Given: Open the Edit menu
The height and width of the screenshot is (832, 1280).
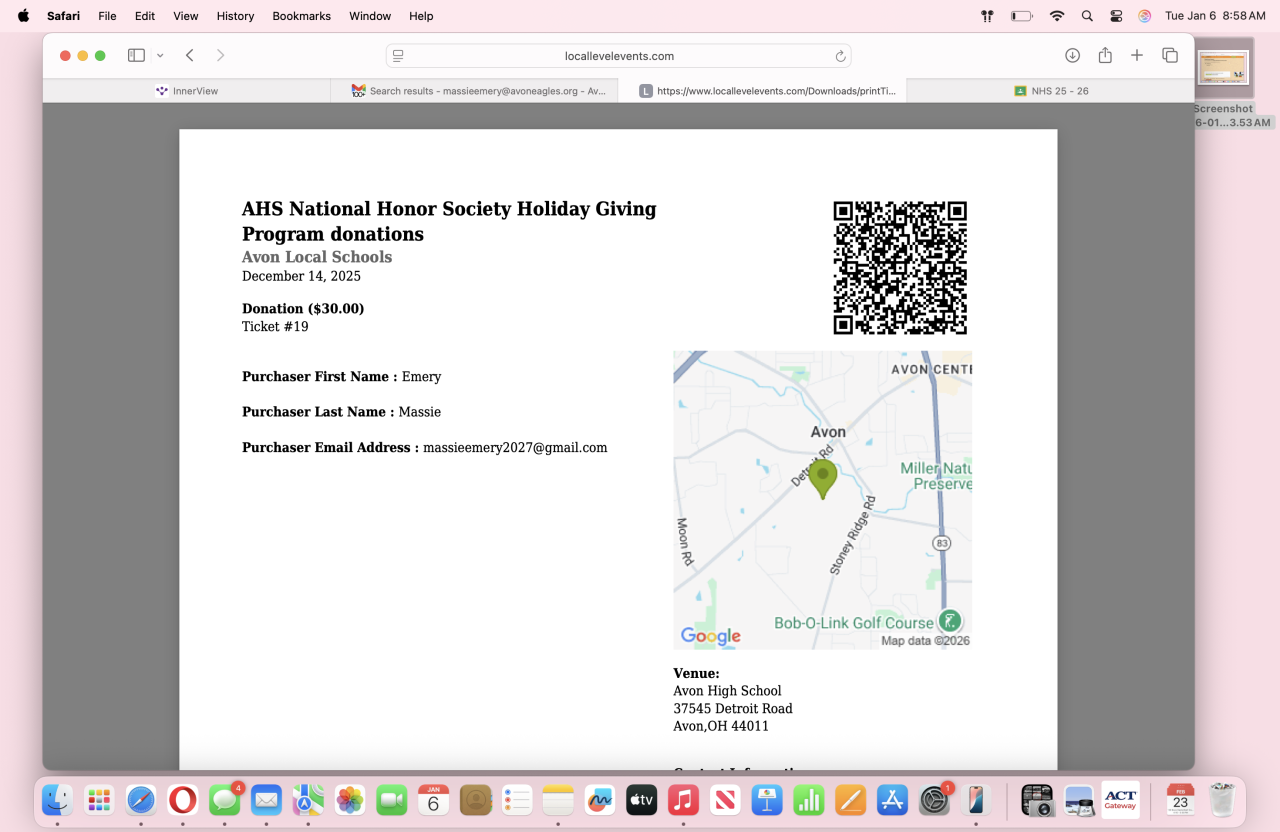Looking at the screenshot, I should [x=145, y=16].
